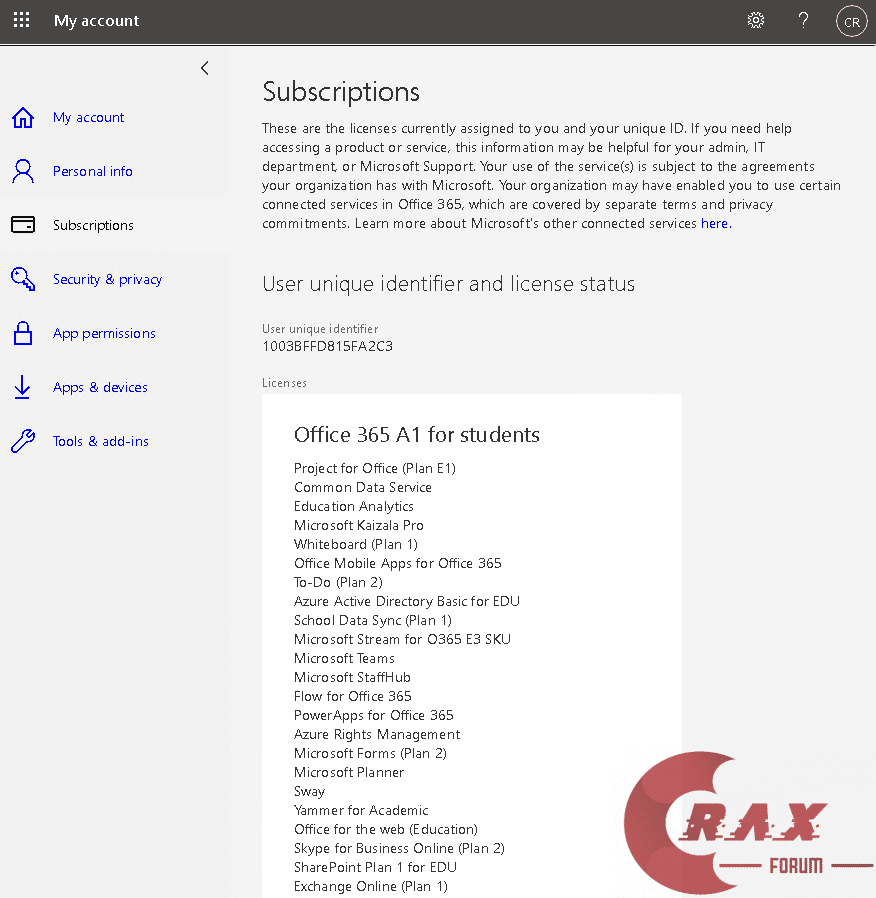Viewport: 876px width, 898px height.
Task: Click 'Yammer for Academic' entry
Action: tap(361, 810)
